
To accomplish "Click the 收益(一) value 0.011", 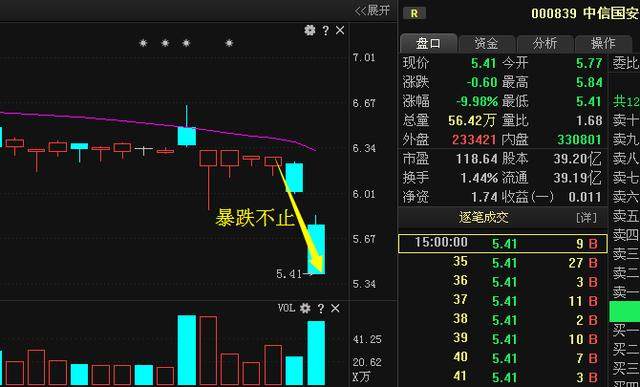I will tap(585, 197).
